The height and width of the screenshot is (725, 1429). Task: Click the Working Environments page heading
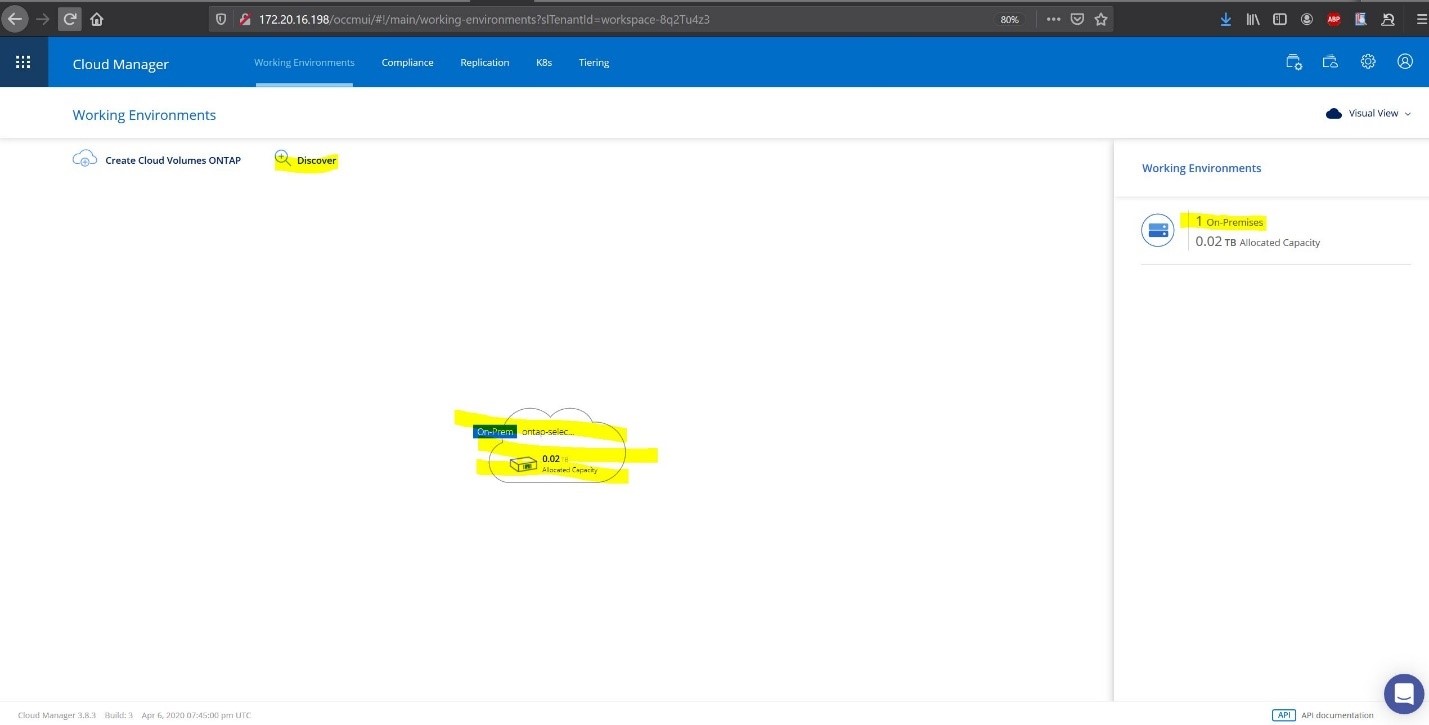[144, 115]
